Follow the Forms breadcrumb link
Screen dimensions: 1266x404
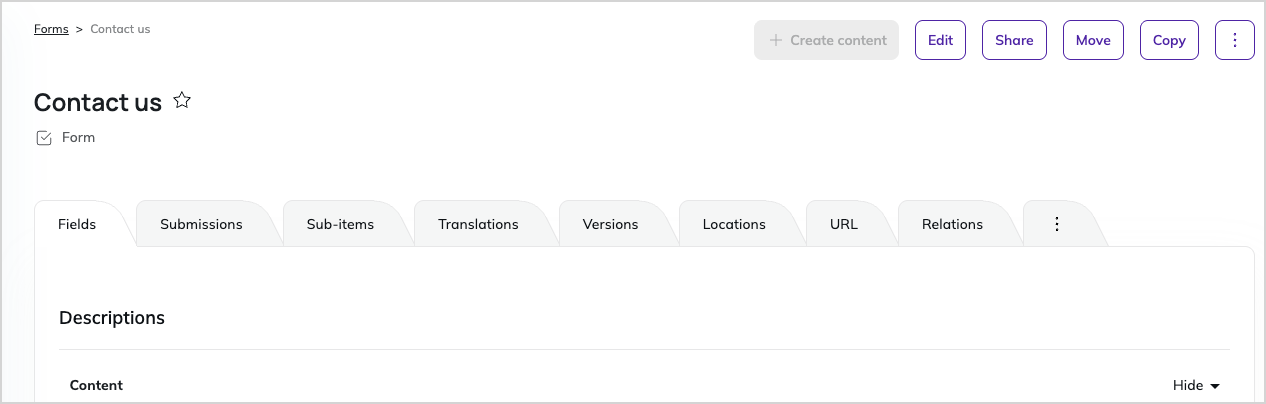(51, 29)
